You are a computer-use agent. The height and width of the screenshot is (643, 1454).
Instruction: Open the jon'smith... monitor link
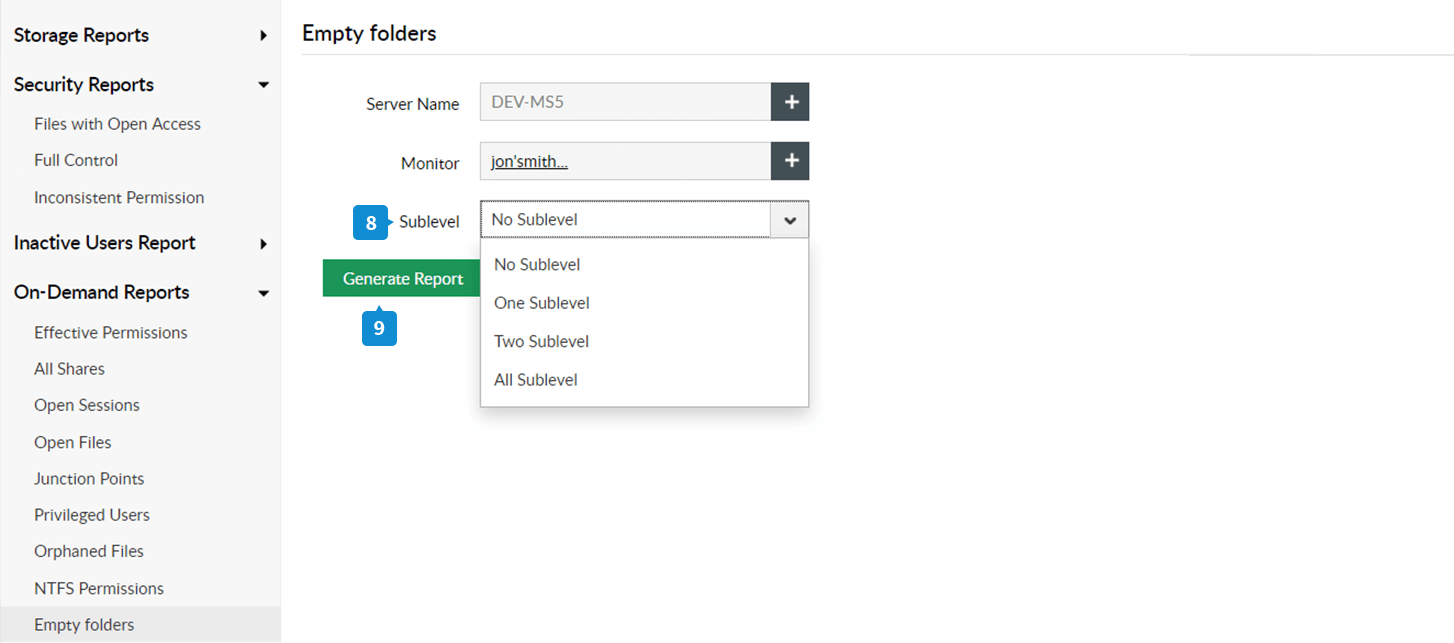point(530,162)
